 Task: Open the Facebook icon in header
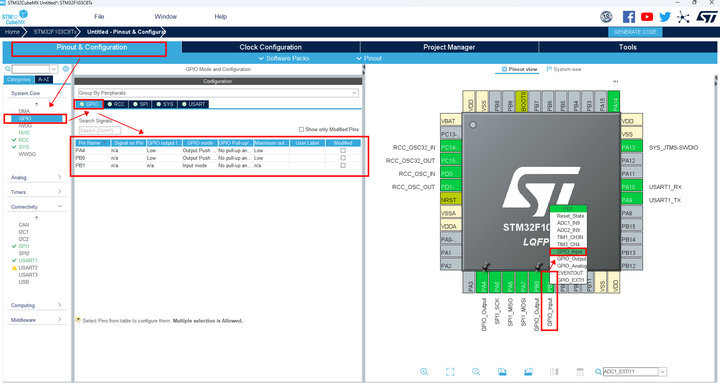tap(629, 17)
